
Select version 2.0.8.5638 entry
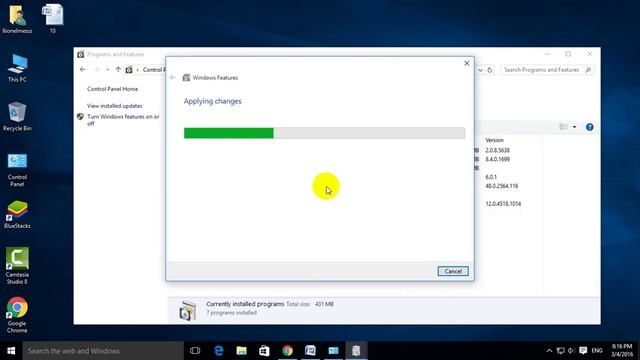click(497, 150)
